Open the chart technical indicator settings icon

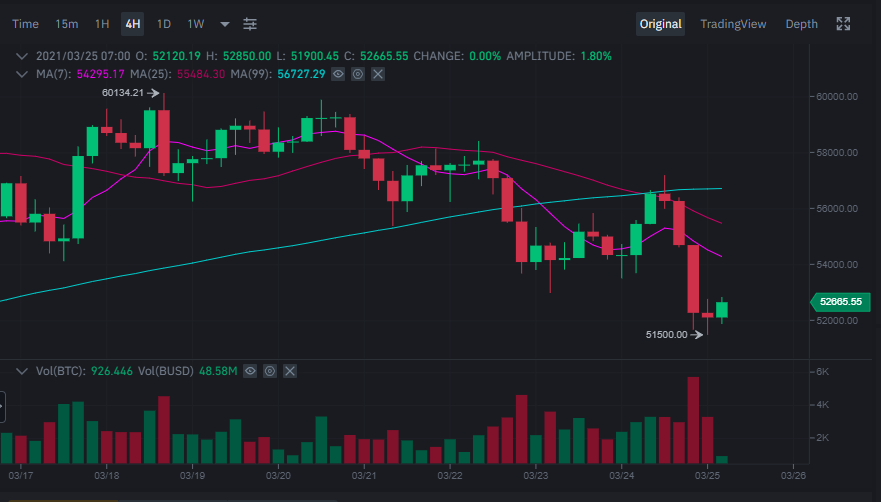pos(250,24)
